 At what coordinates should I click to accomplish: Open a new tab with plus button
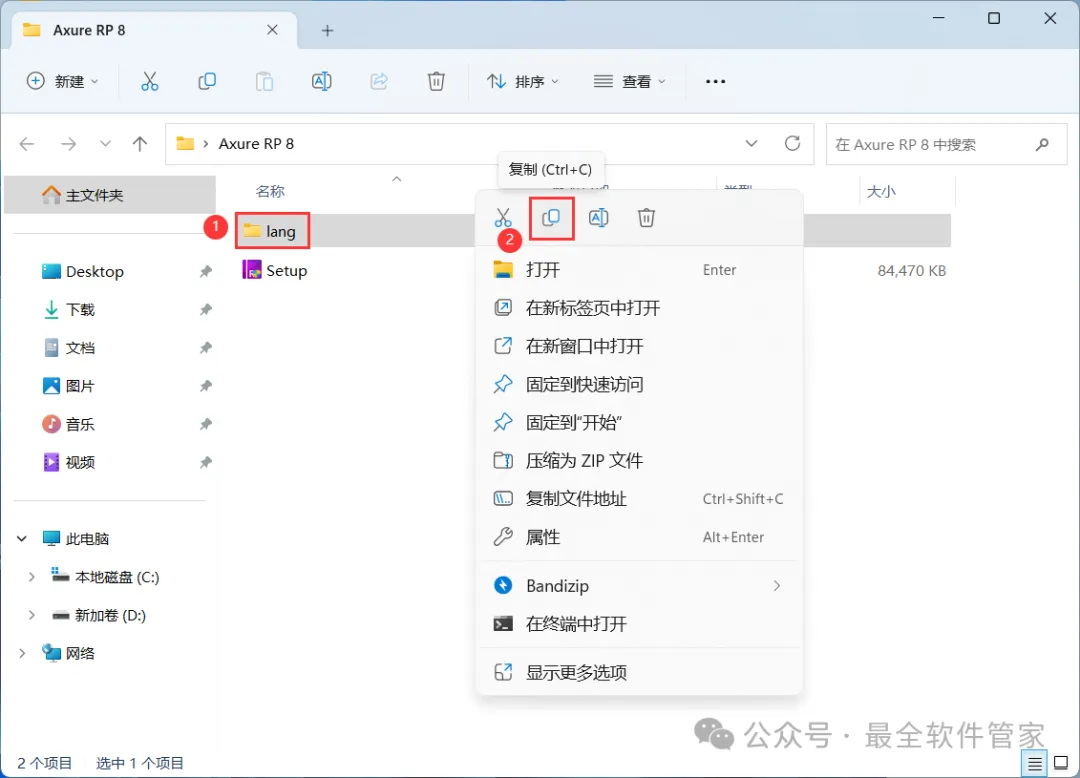328,30
